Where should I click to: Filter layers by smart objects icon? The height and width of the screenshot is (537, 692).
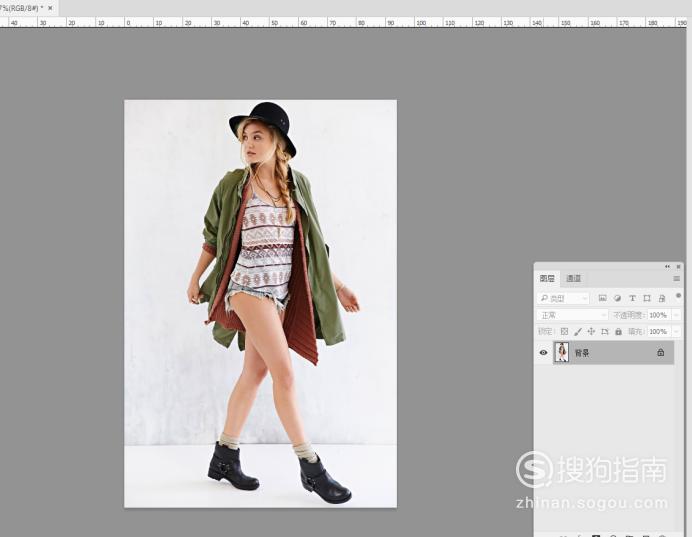(662, 298)
